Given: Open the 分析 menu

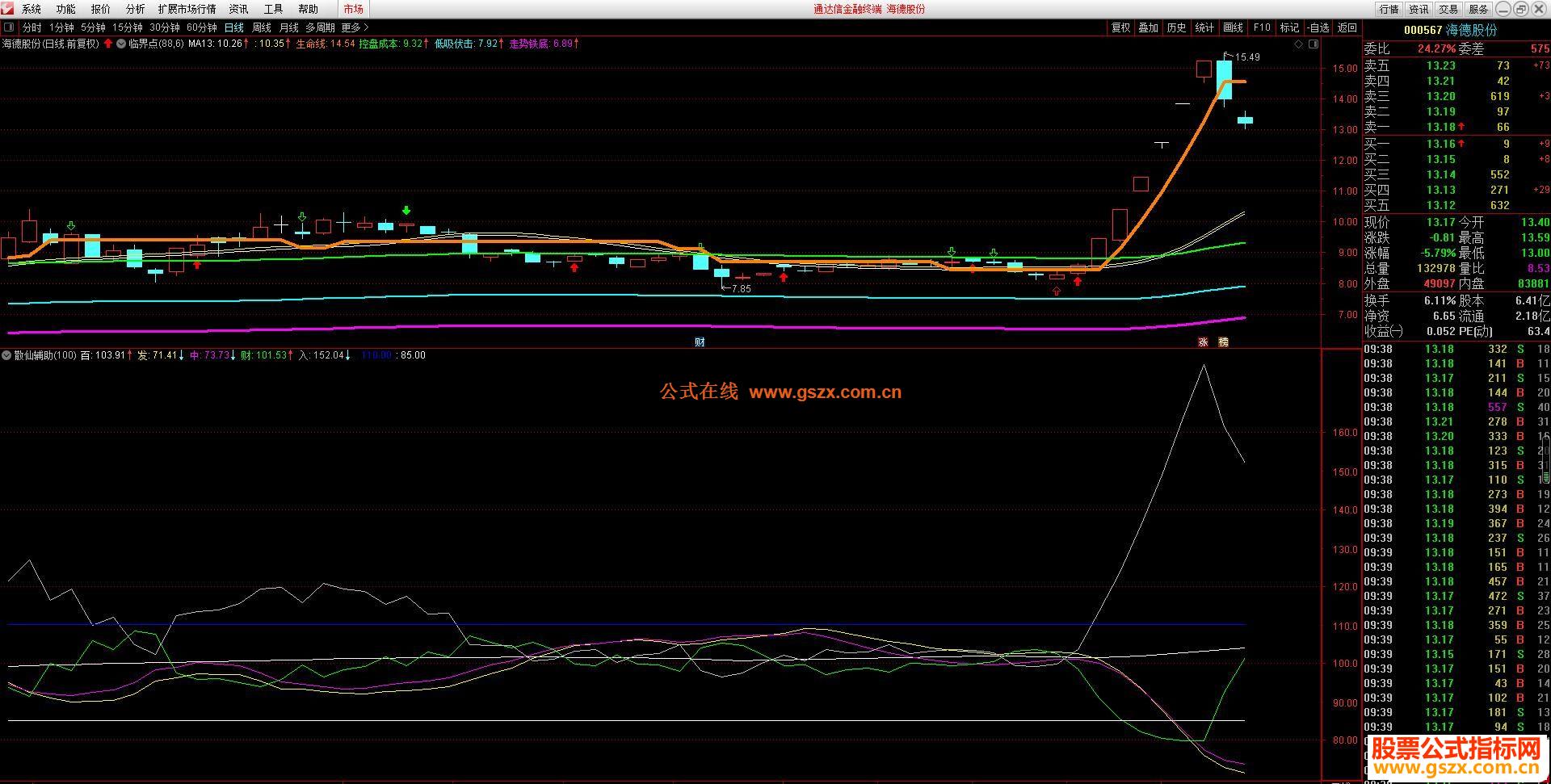Looking at the screenshot, I should (135, 9).
